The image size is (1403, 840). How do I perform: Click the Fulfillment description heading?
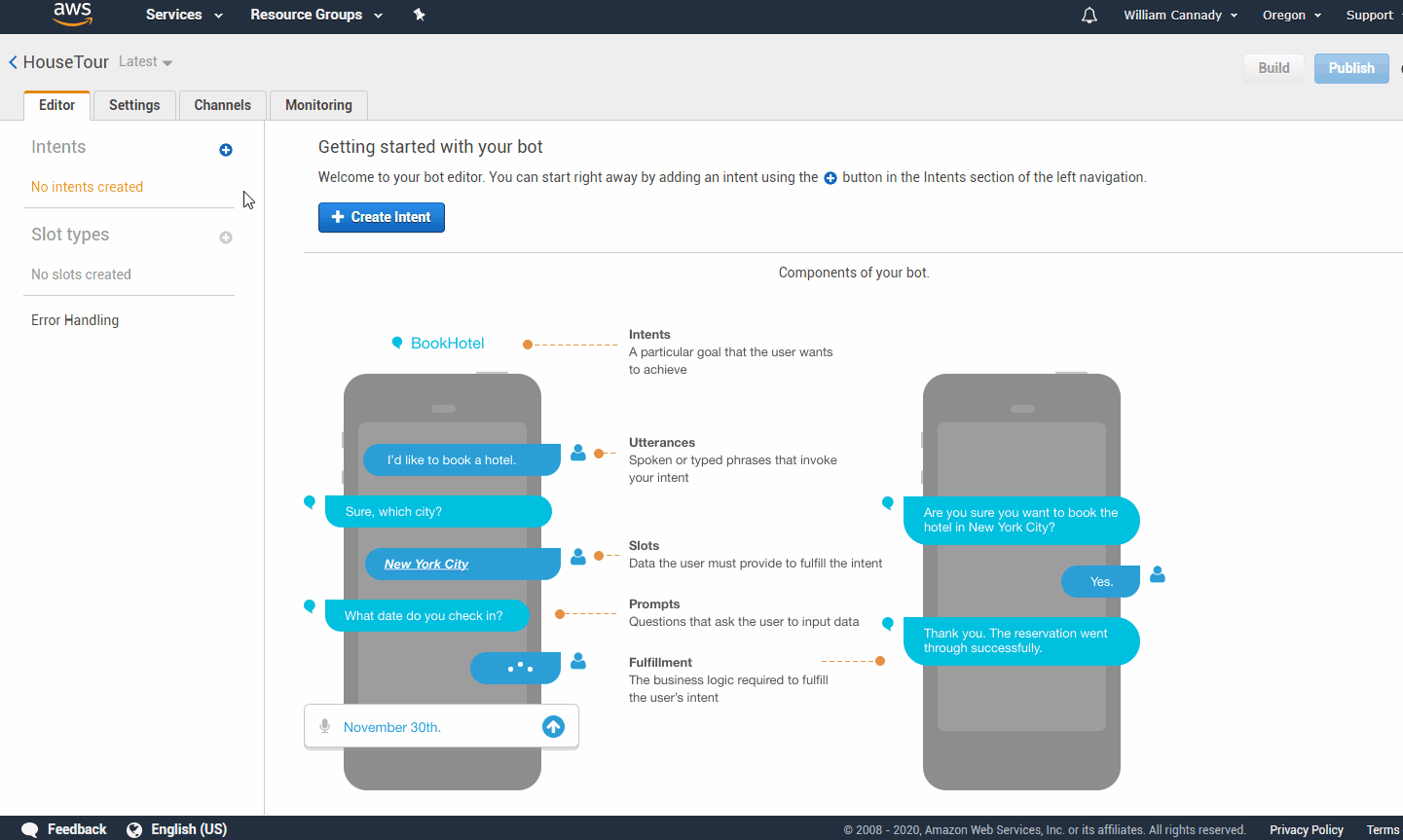tap(660, 662)
